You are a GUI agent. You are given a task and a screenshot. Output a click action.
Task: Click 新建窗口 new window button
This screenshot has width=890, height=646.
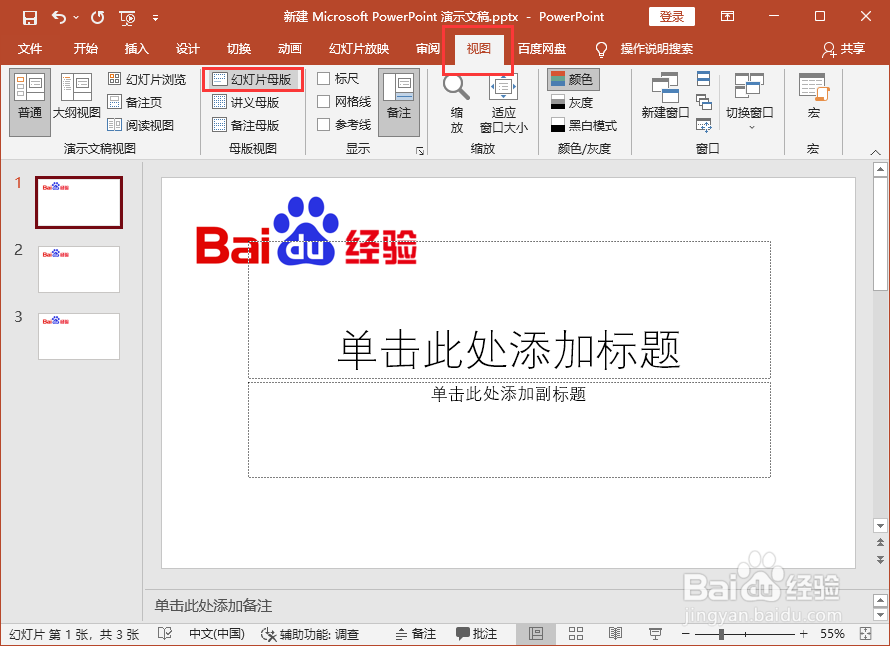click(665, 97)
